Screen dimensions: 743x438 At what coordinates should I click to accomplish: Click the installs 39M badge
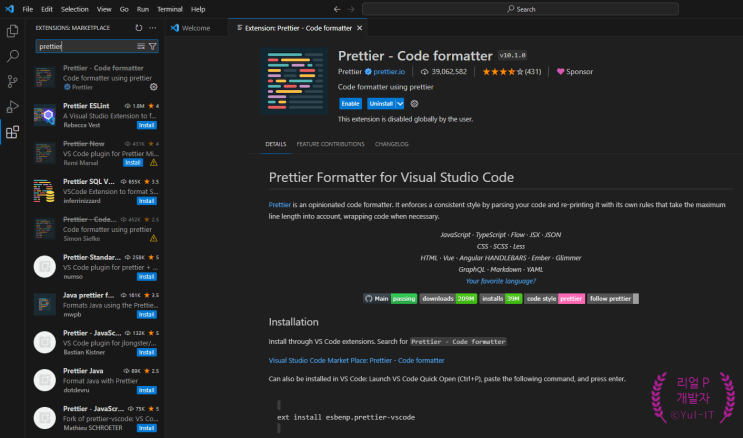501,299
